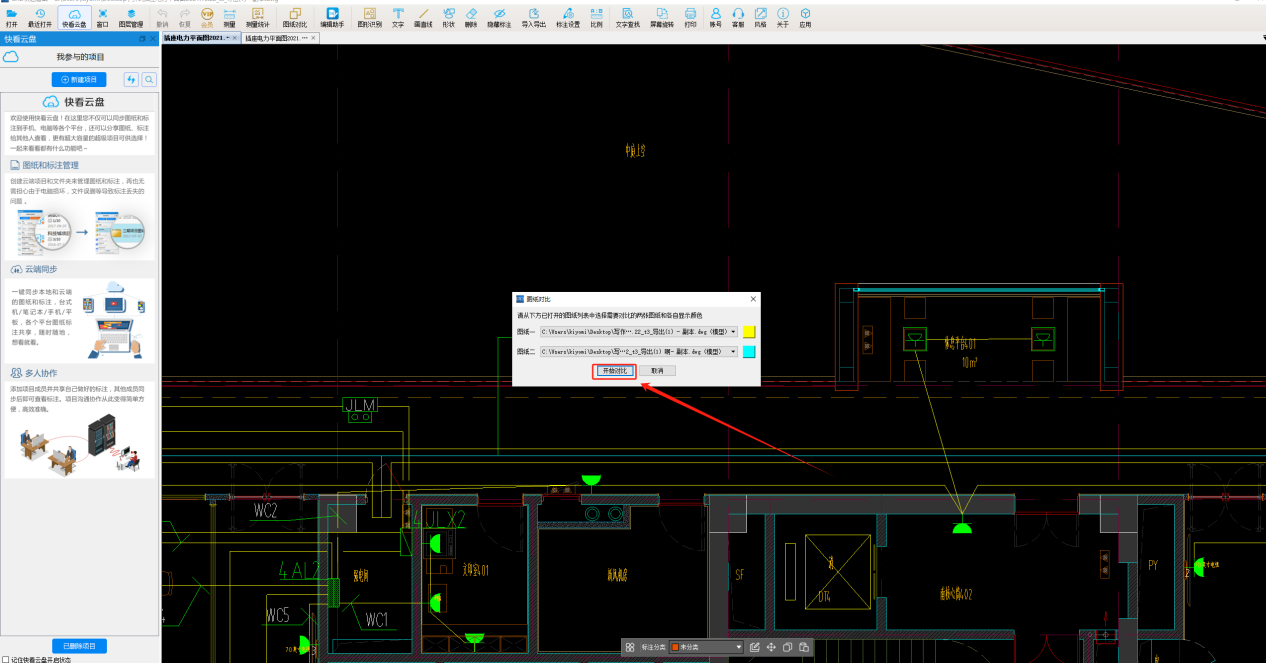Click the paste clipboard icon in the bottom annotation bar
Screen dimensions: 1266x663
804,648
